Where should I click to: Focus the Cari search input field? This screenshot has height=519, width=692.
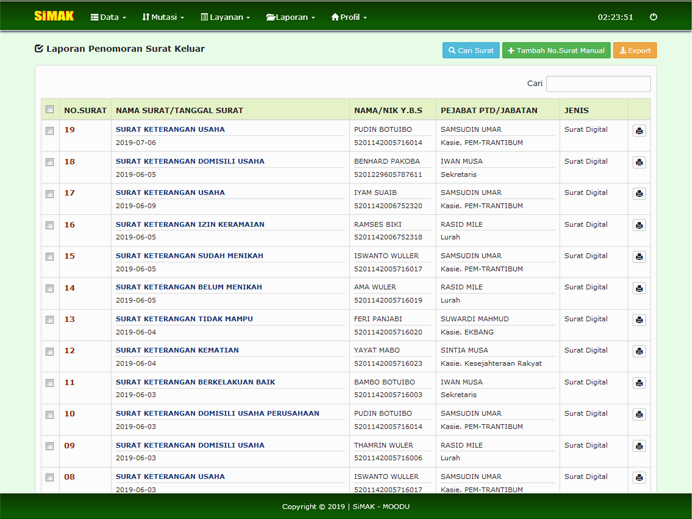[598, 84]
